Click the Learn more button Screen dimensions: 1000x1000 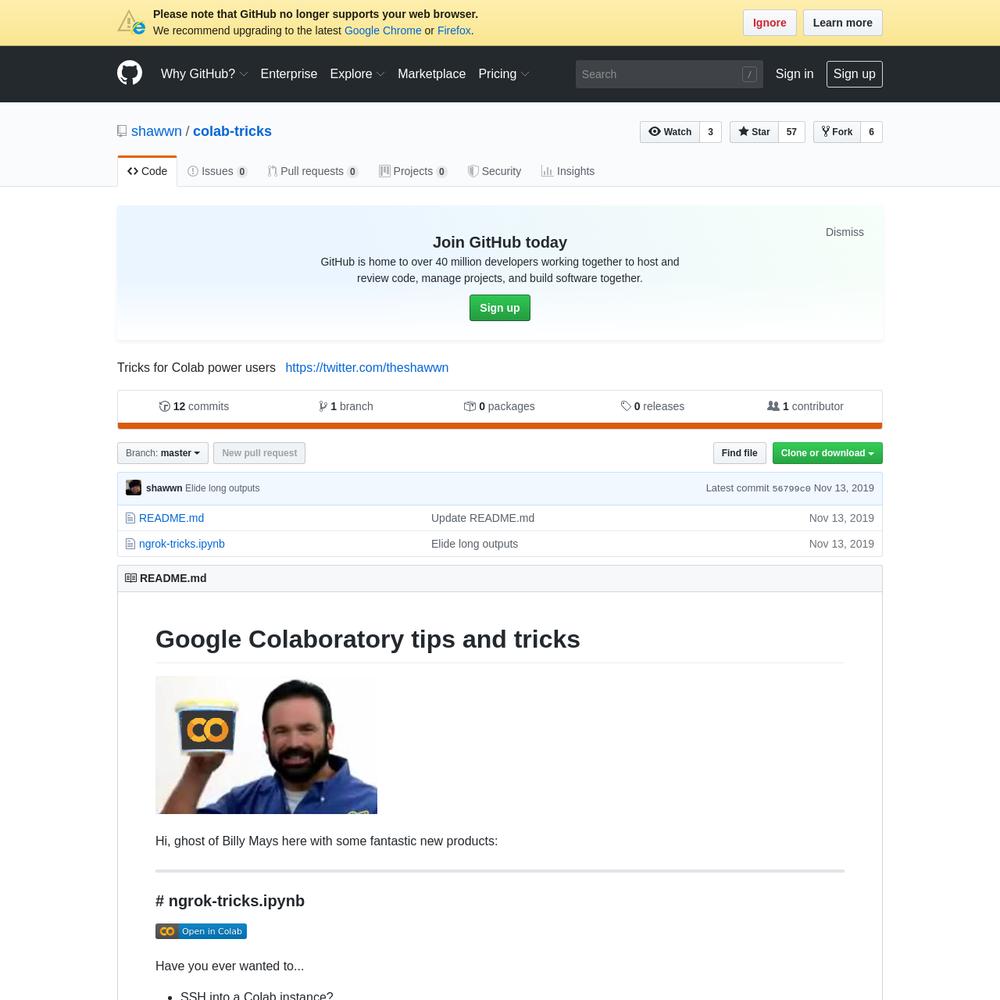(842, 23)
